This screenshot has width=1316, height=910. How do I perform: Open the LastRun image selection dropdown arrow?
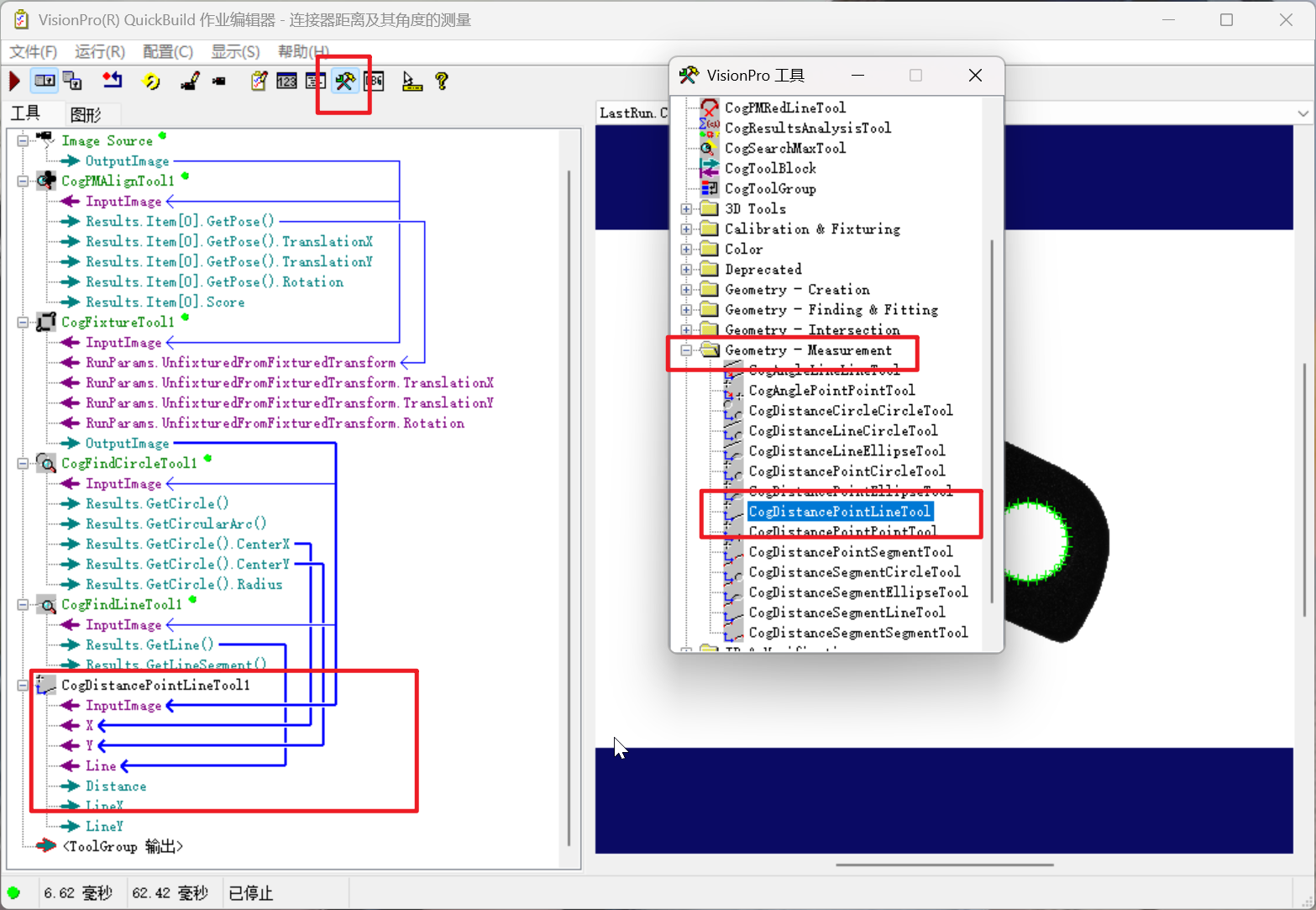[1303, 113]
